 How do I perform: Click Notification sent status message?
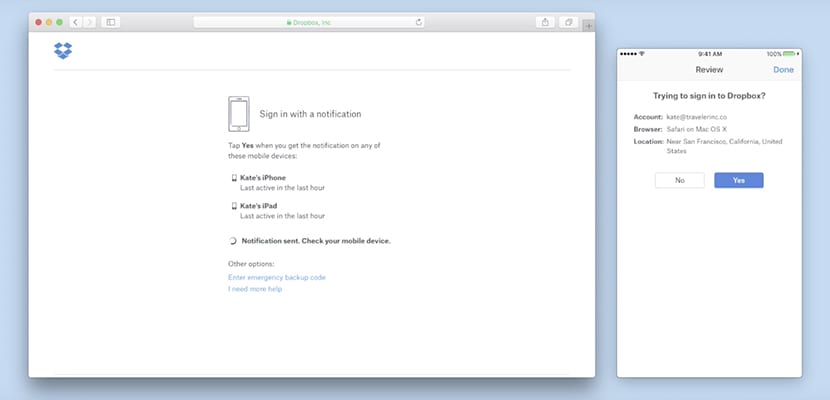(316, 241)
